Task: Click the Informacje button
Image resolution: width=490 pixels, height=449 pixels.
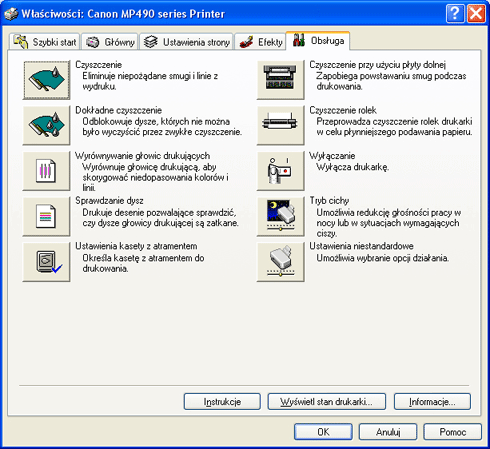Action: pos(432,402)
